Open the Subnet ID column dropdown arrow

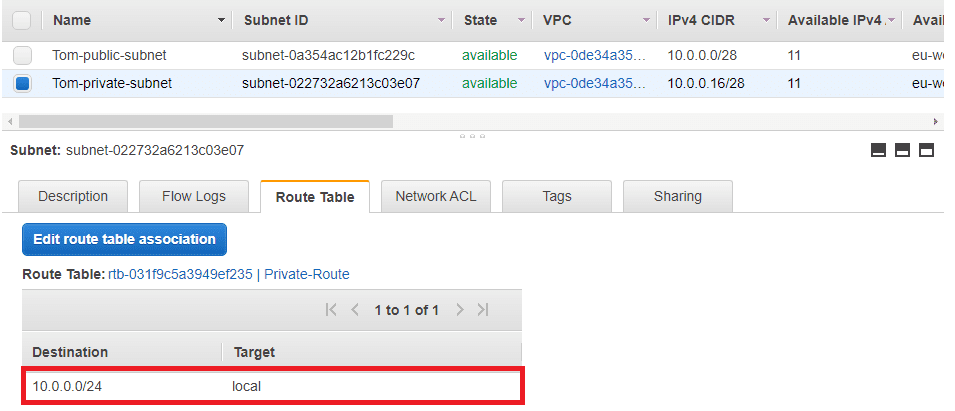[441, 20]
